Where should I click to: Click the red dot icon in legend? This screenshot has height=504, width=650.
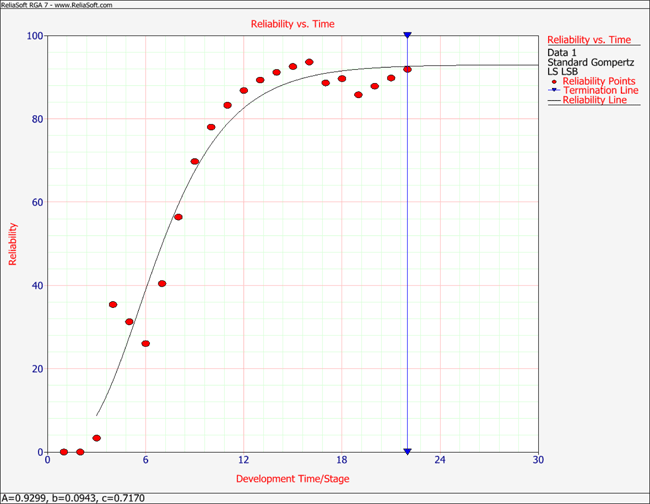pos(556,81)
